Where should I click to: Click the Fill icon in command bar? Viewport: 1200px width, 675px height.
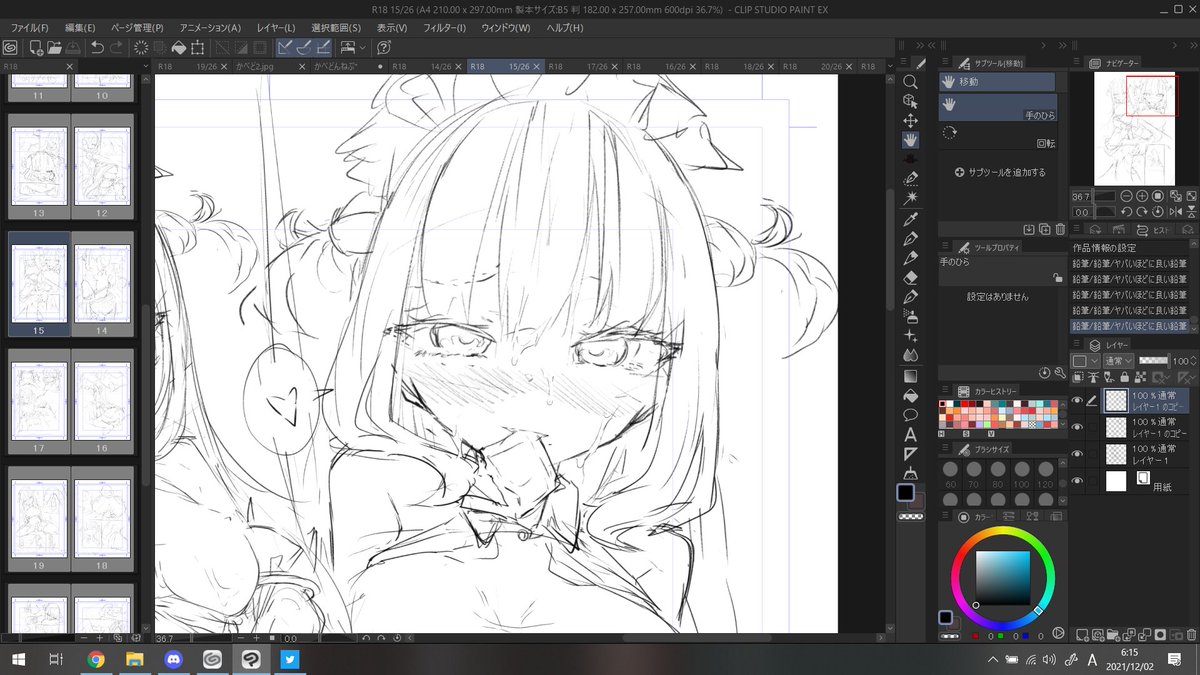click(178, 47)
